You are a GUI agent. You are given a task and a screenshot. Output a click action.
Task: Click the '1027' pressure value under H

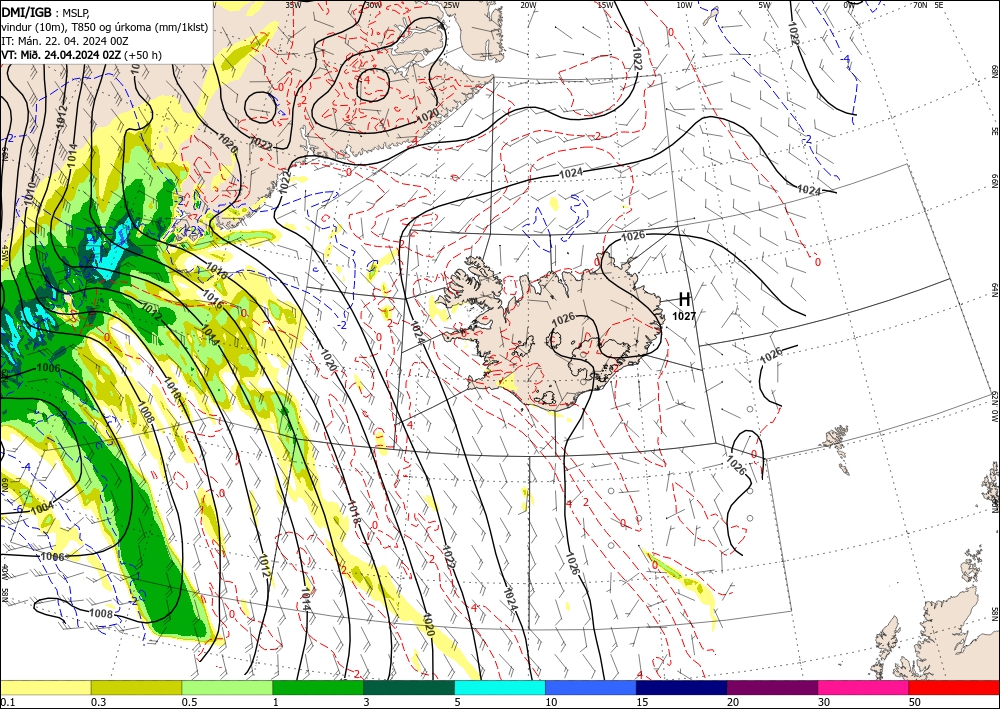point(684,316)
